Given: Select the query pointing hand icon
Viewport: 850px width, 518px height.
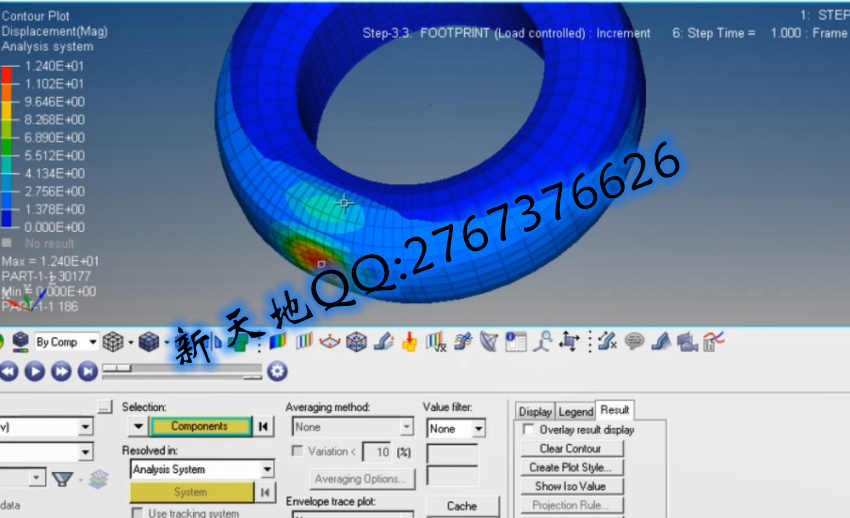Looking at the screenshot, I should (409, 342).
